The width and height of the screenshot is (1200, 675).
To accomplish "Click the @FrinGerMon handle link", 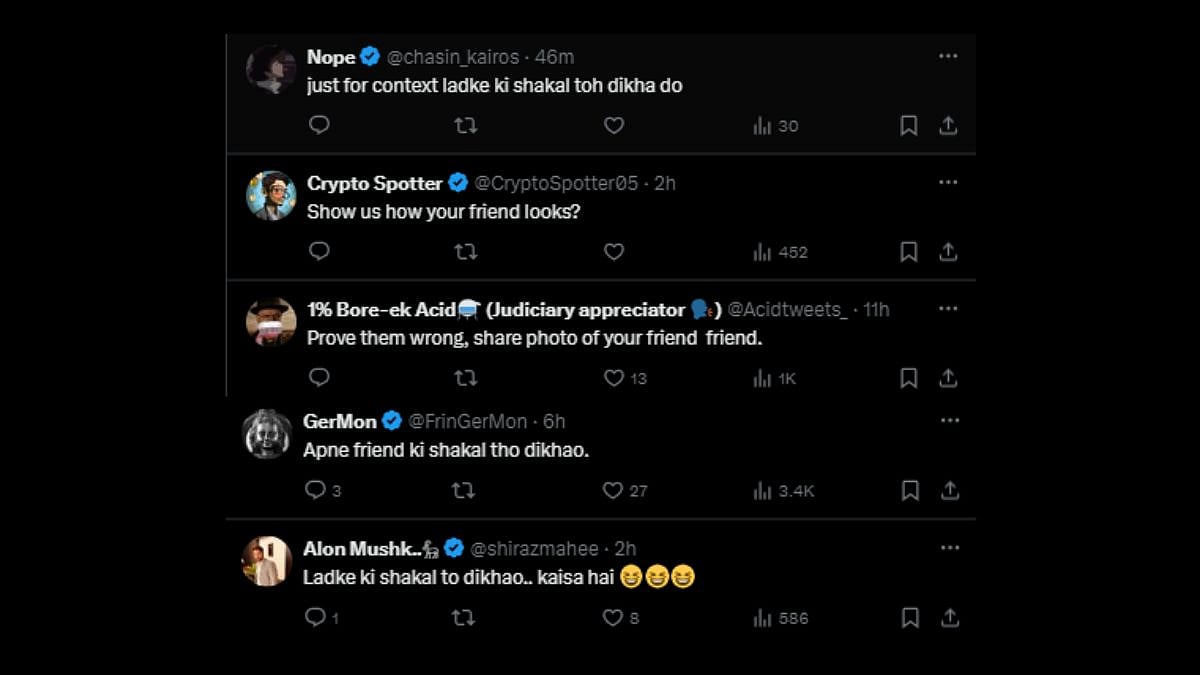I will click(469, 421).
